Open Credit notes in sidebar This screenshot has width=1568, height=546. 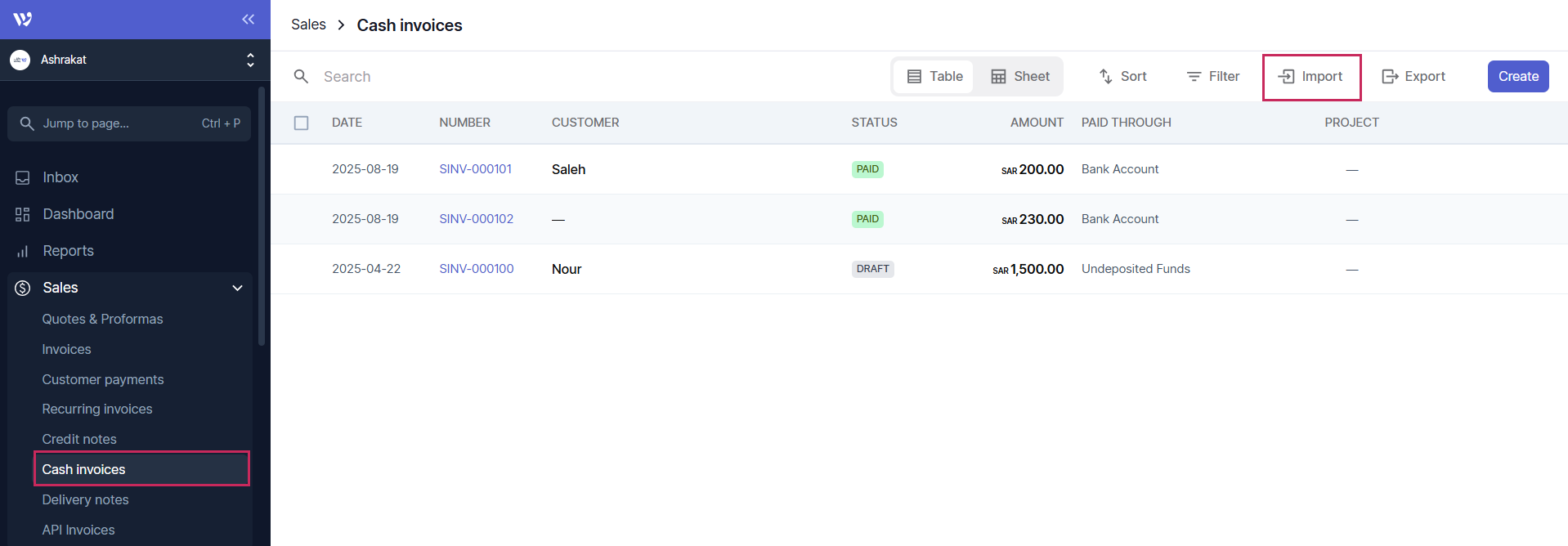(79, 439)
